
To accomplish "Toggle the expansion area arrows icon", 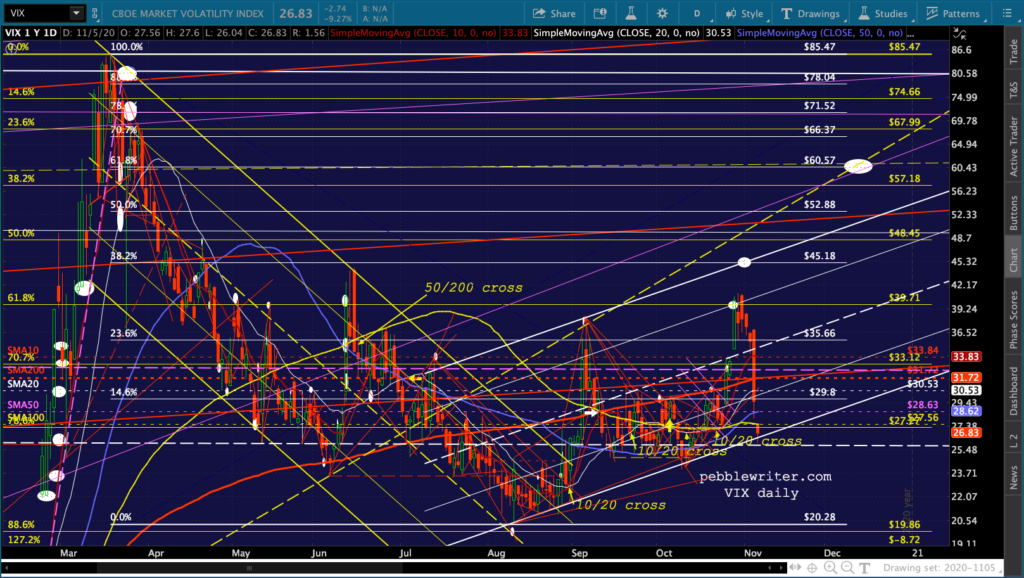I will pos(795,568).
